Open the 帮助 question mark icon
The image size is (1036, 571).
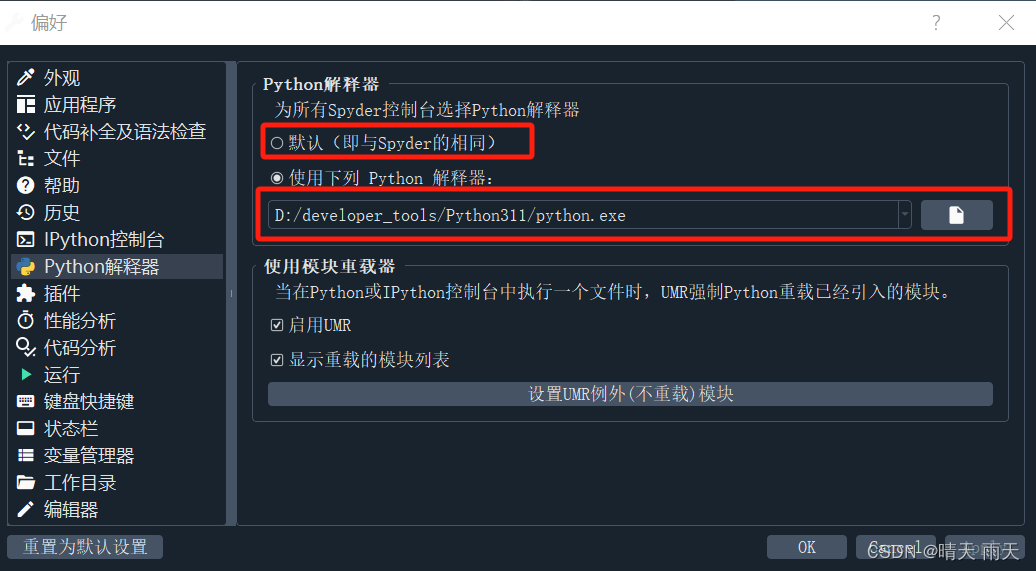(x=25, y=185)
